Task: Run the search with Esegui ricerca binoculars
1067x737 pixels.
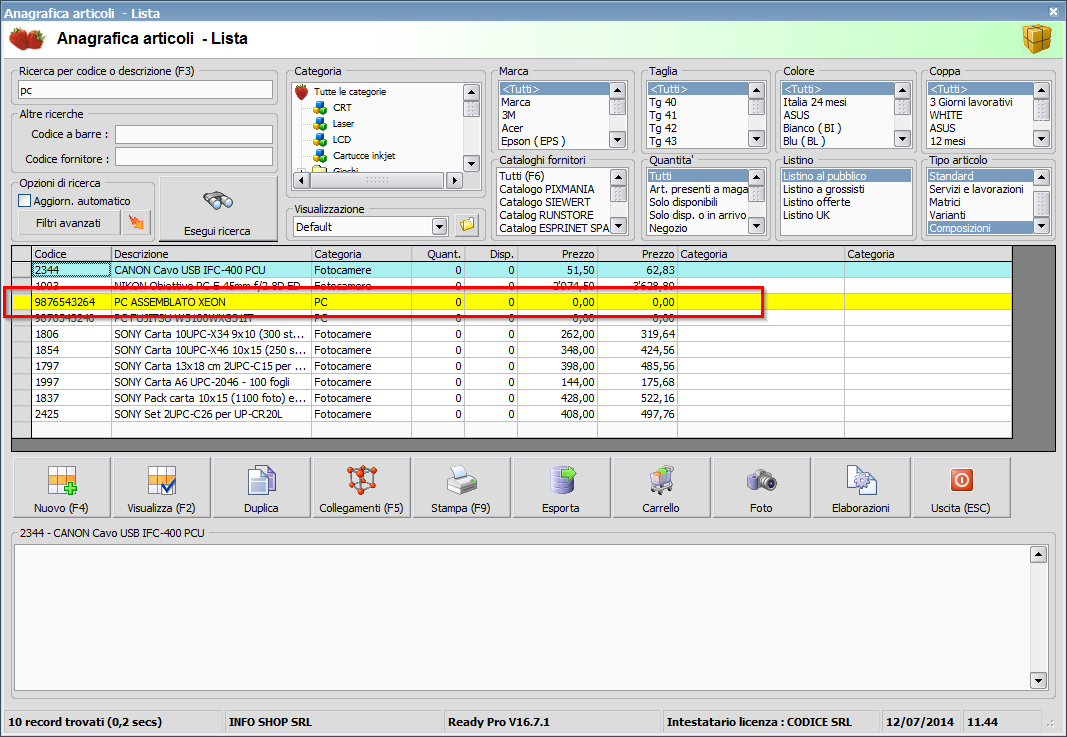Action: (x=218, y=209)
